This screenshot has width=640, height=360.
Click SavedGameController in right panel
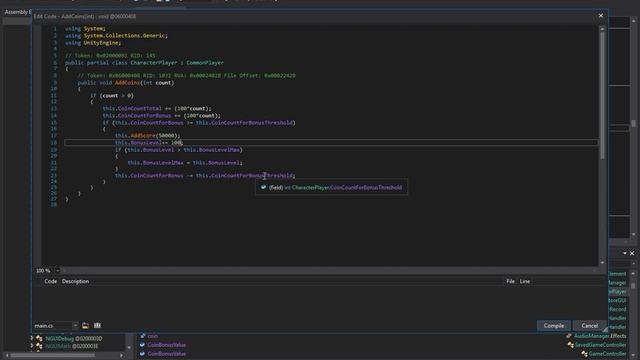[600, 345]
